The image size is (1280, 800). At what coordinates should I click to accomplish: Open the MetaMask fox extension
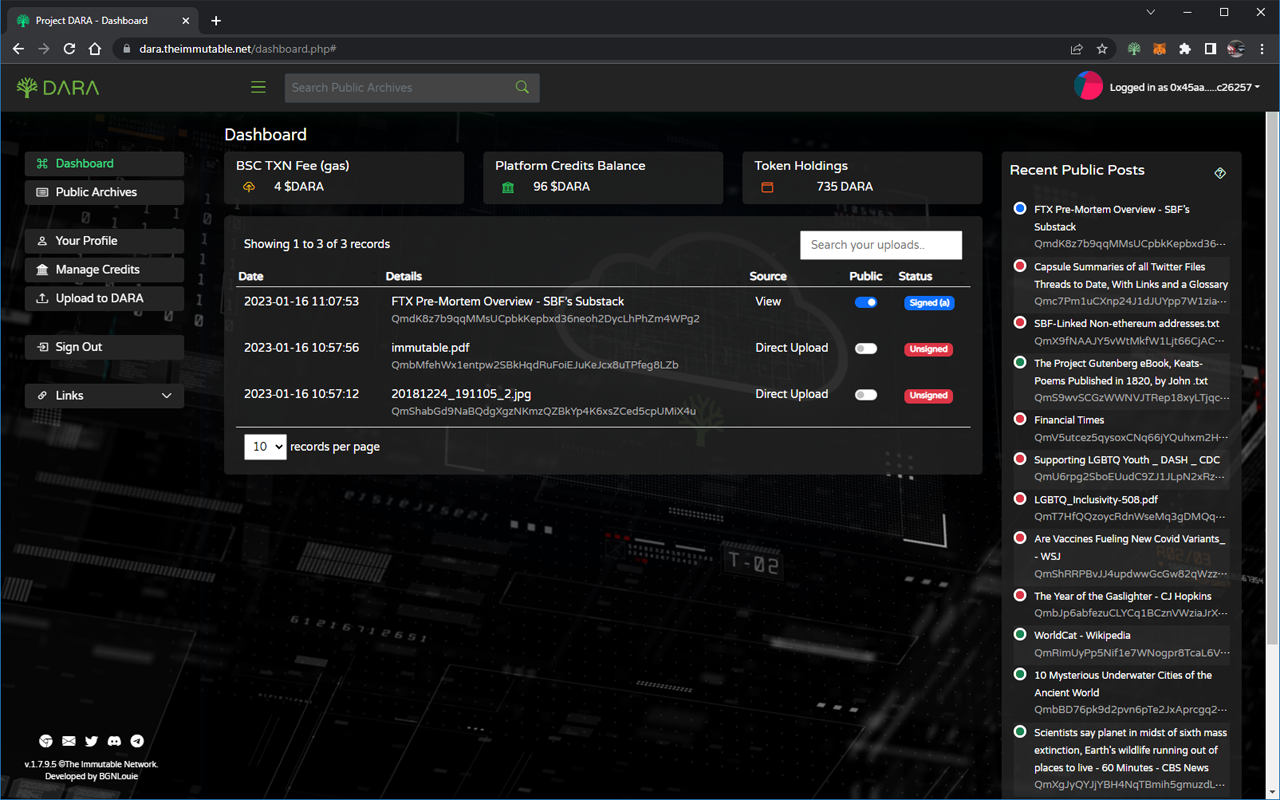pyautogui.click(x=1159, y=48)
